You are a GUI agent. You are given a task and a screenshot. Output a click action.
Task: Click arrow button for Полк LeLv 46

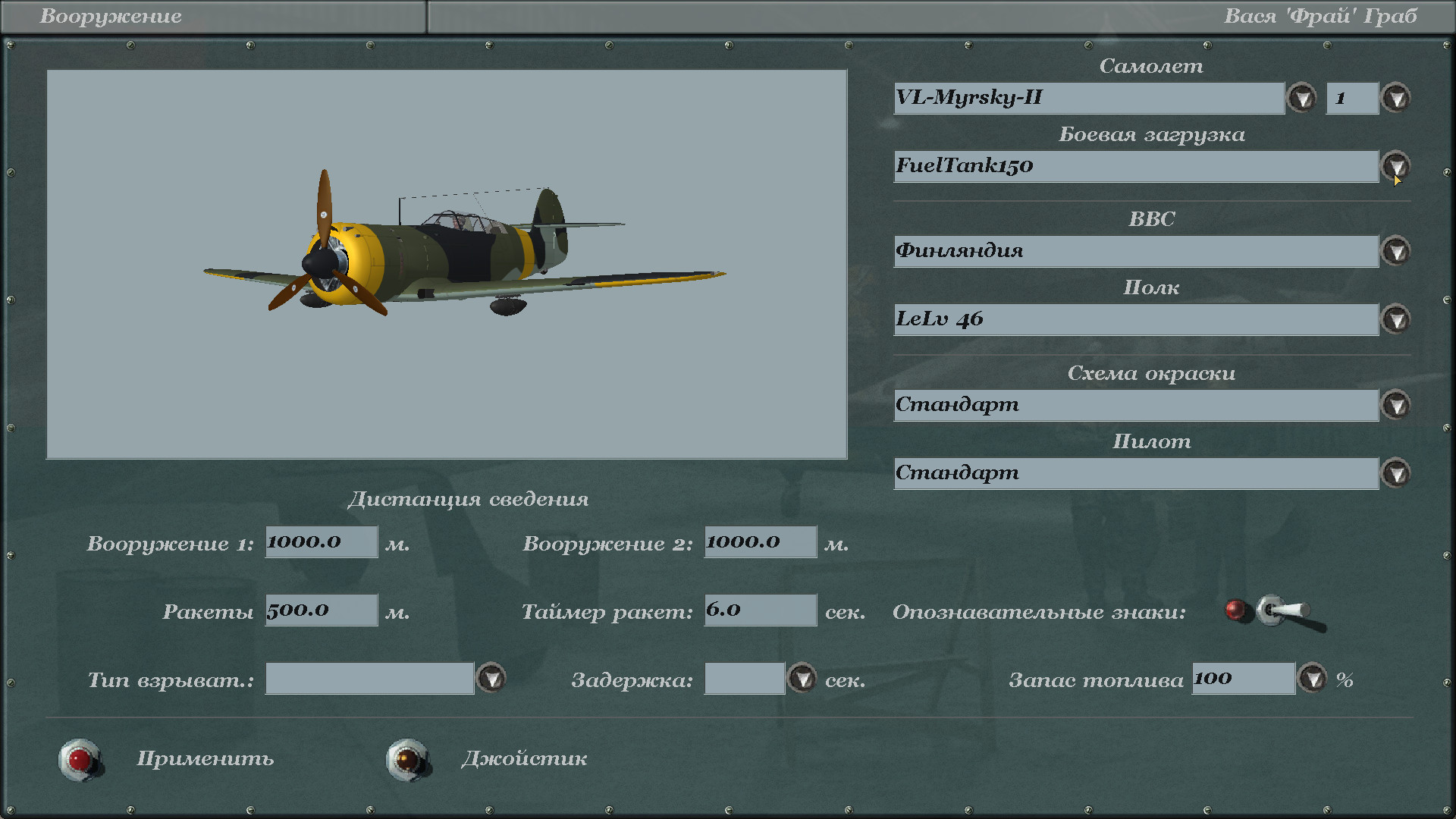[1396, 319]
